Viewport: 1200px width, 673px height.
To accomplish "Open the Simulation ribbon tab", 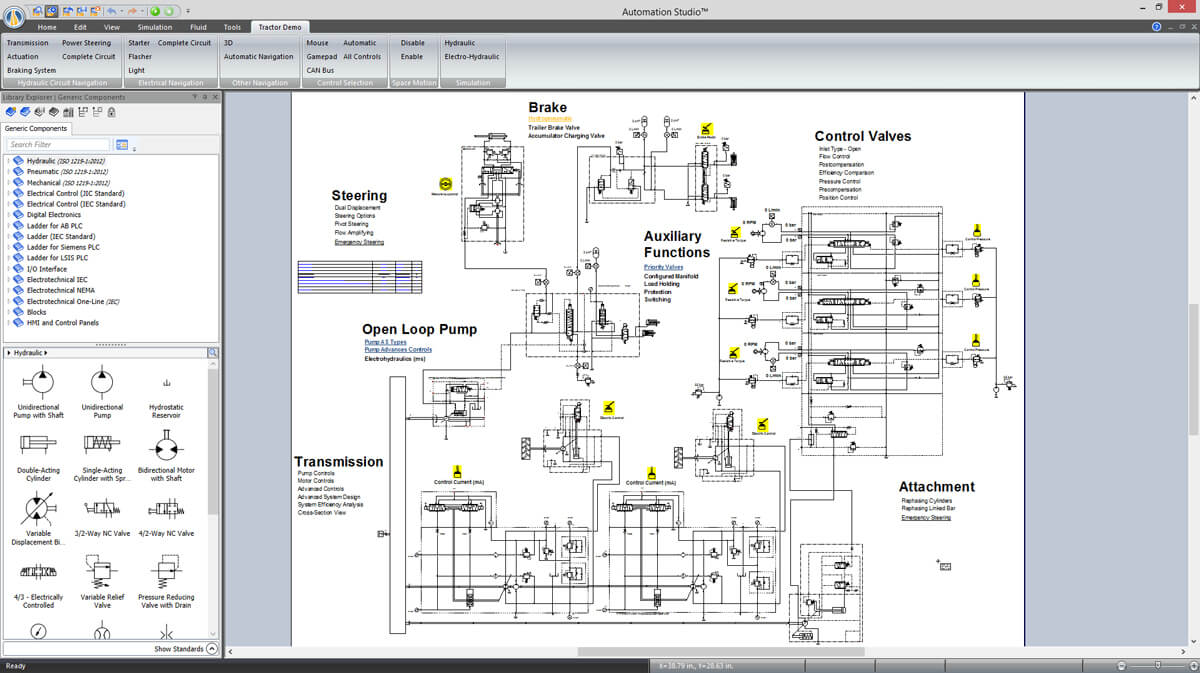I will [154, 27].
